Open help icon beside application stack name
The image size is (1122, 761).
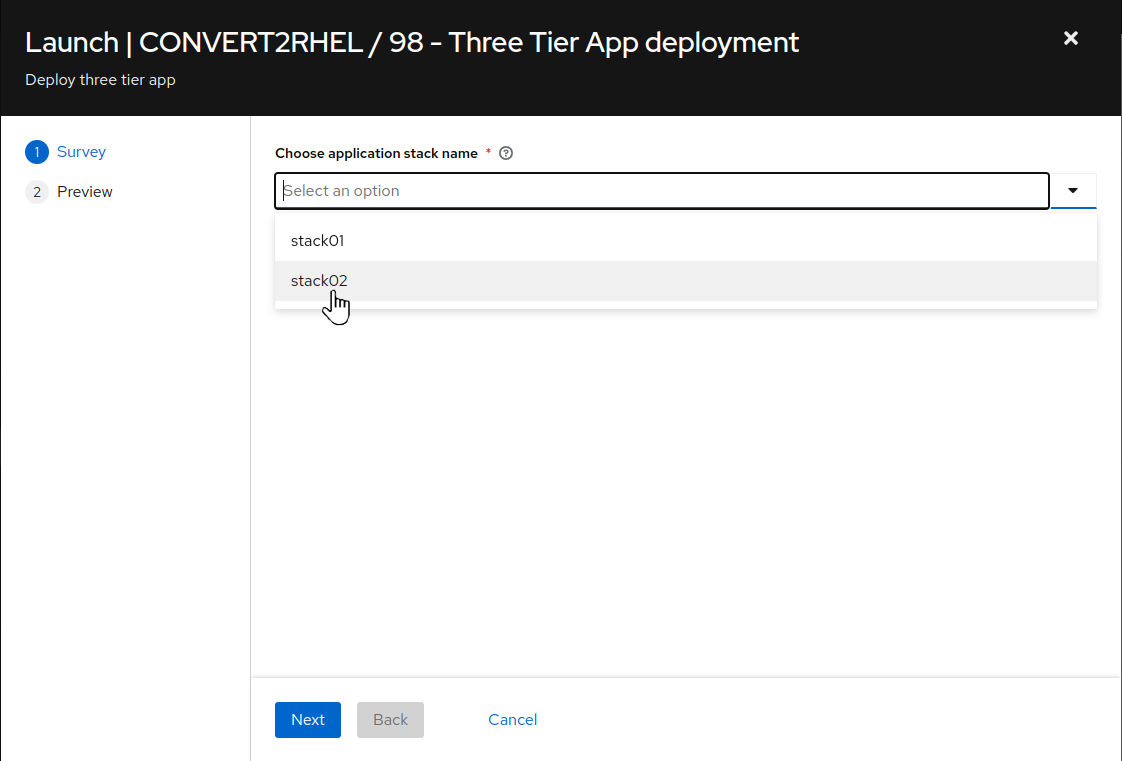(x=506, y=153)
